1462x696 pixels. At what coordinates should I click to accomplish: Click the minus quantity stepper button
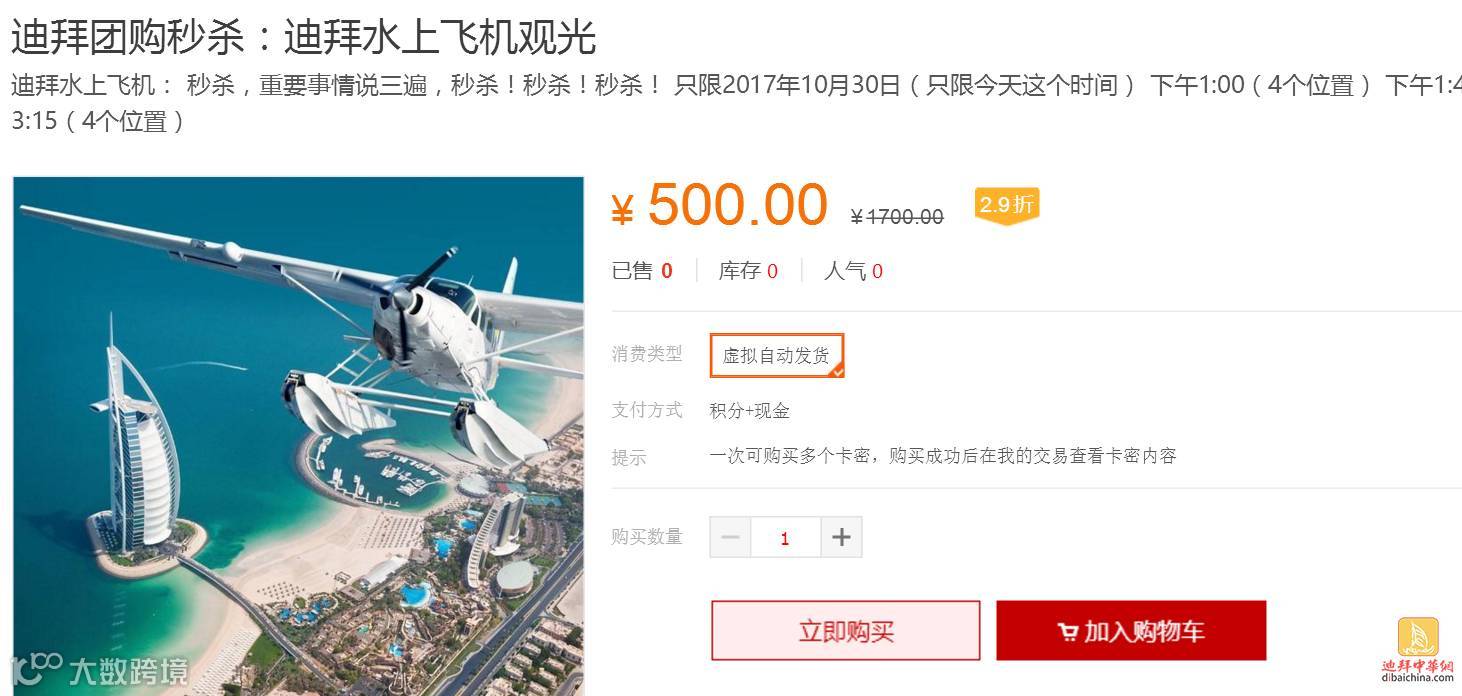[730, 537]
